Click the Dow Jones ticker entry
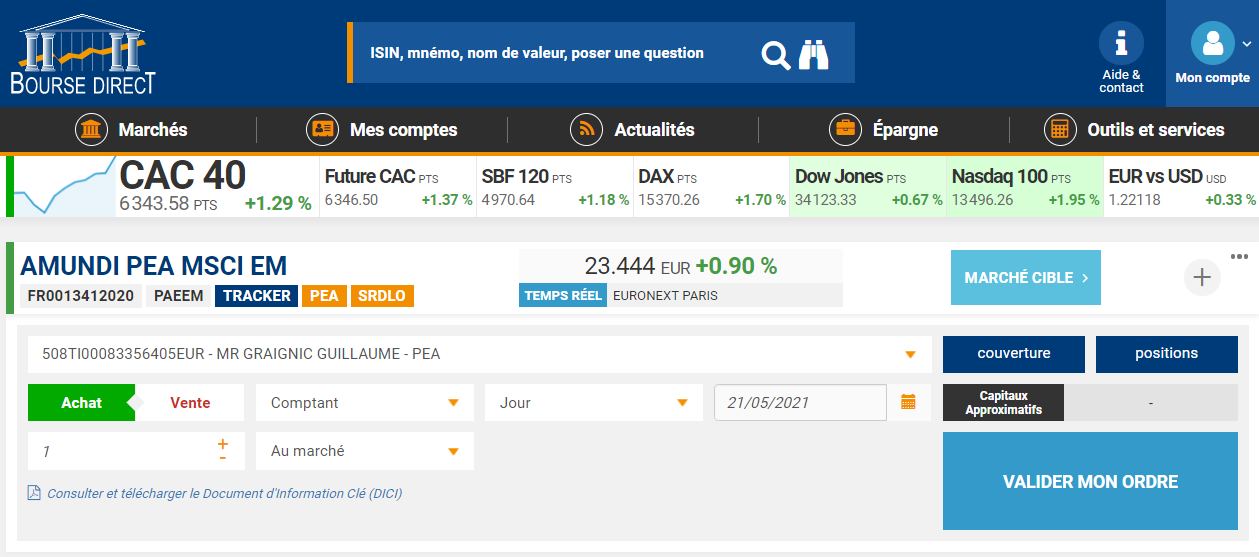The width and height of the screenshot is (1259, 557). [868, 187]
